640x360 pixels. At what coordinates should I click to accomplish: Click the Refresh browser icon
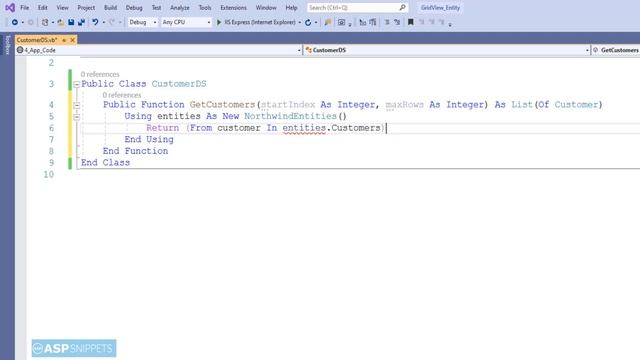(308, 22)
